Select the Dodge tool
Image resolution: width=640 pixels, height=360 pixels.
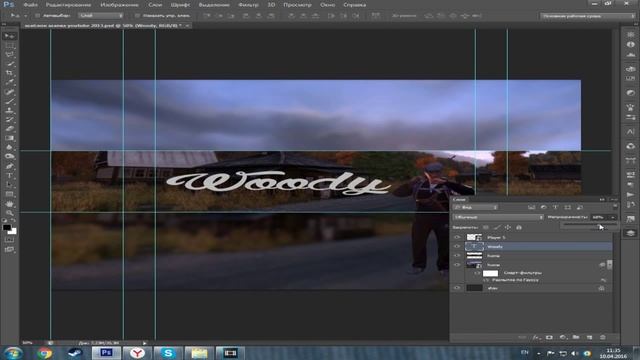tap(9, 156)
